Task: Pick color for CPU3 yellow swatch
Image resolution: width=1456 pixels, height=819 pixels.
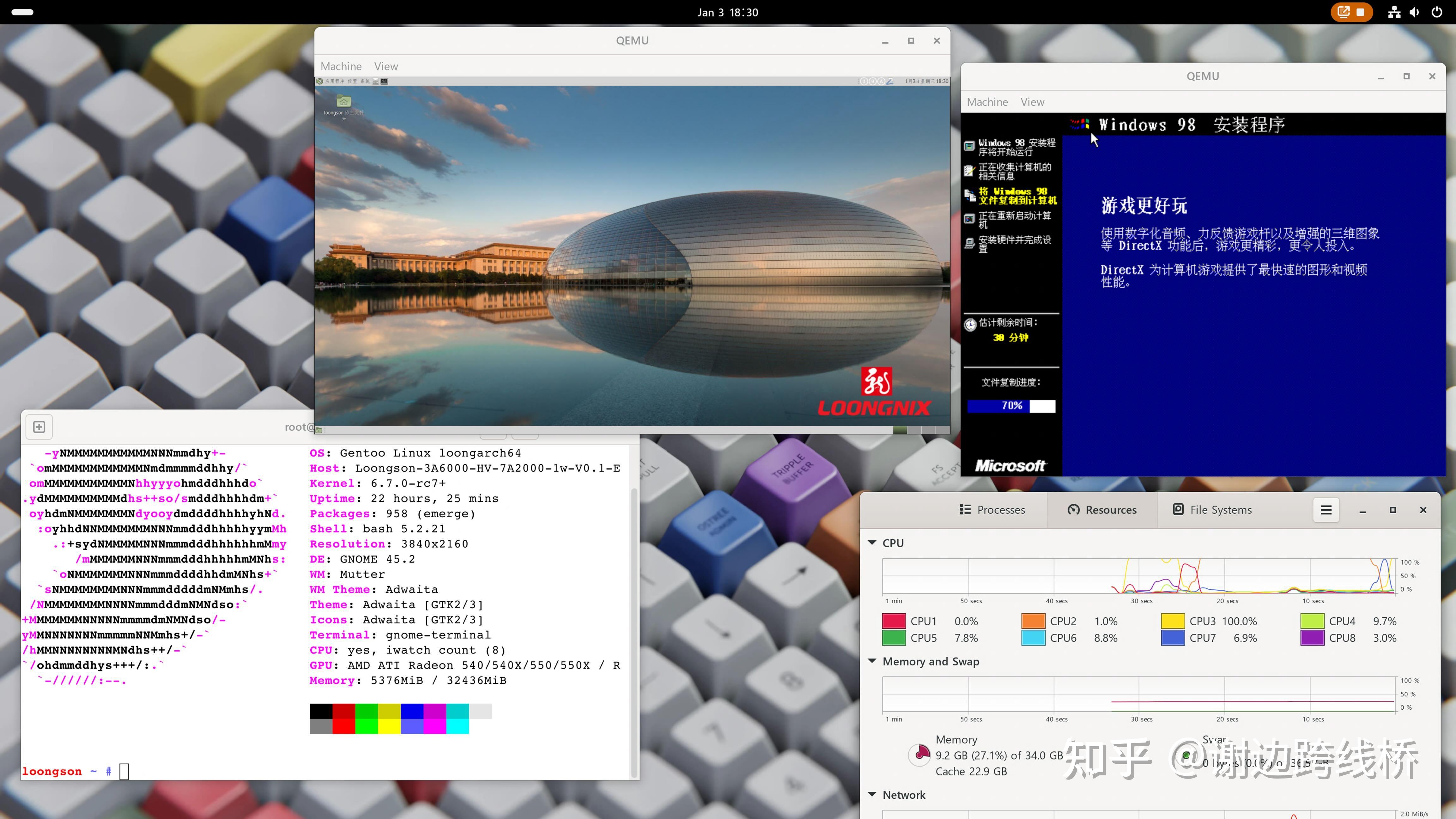Action: pyautogui.click(x=1173, y=621)
